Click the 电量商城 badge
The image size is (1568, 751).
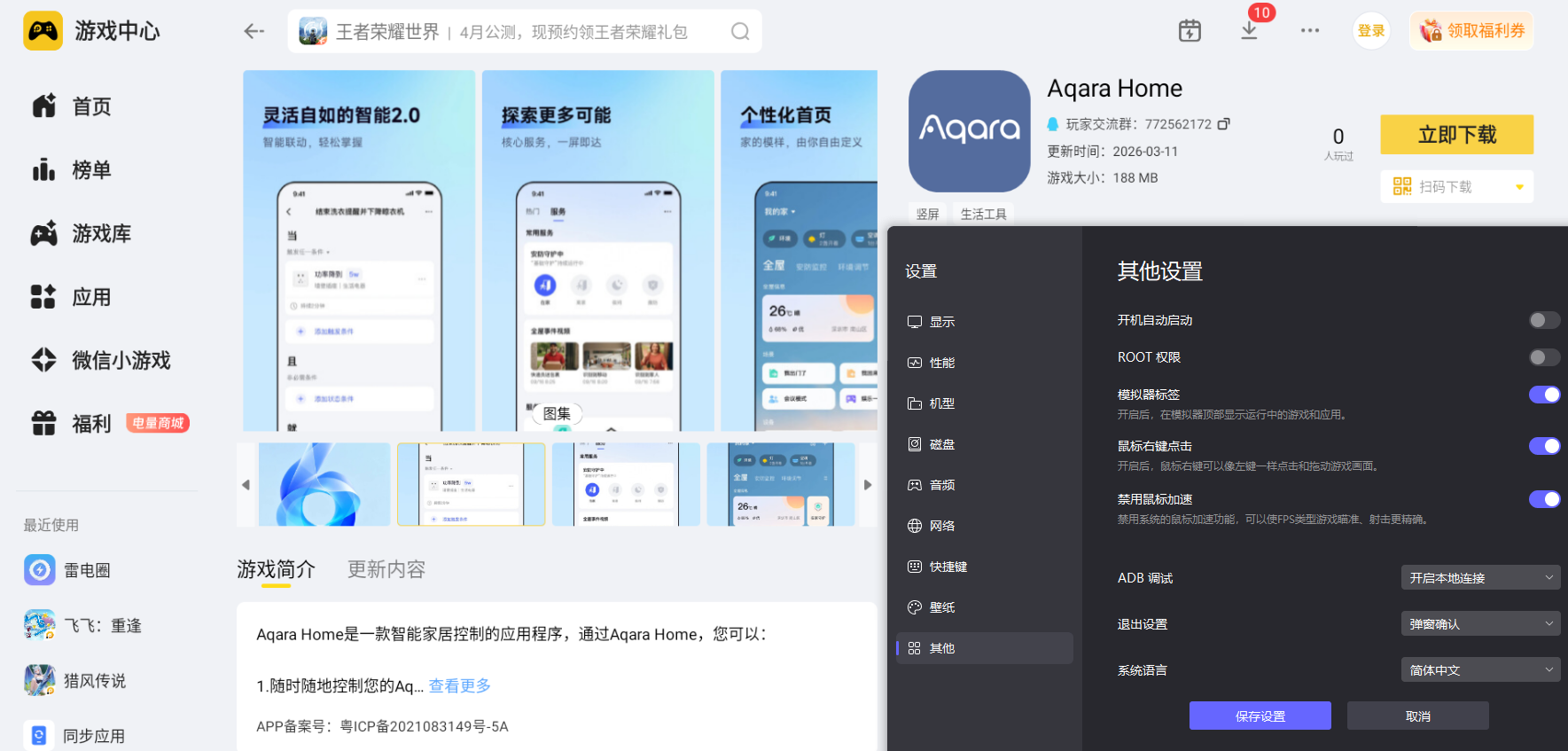point(158,424)
